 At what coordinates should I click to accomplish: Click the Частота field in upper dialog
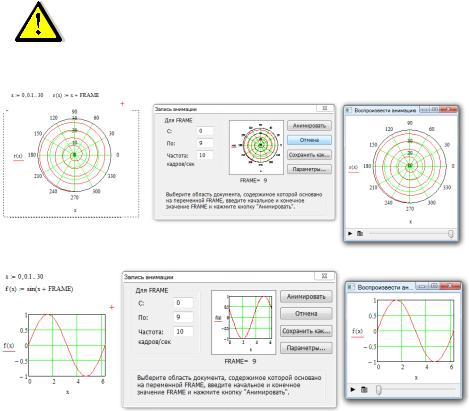[x=205, y=155]
